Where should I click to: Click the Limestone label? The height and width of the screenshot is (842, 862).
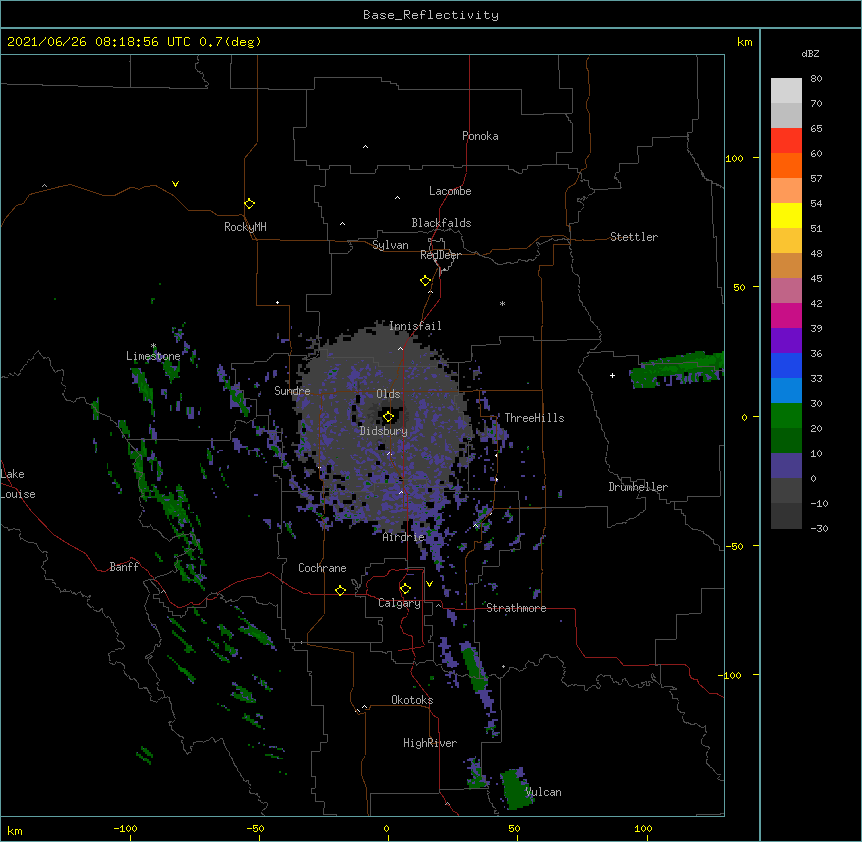[153, 356]
